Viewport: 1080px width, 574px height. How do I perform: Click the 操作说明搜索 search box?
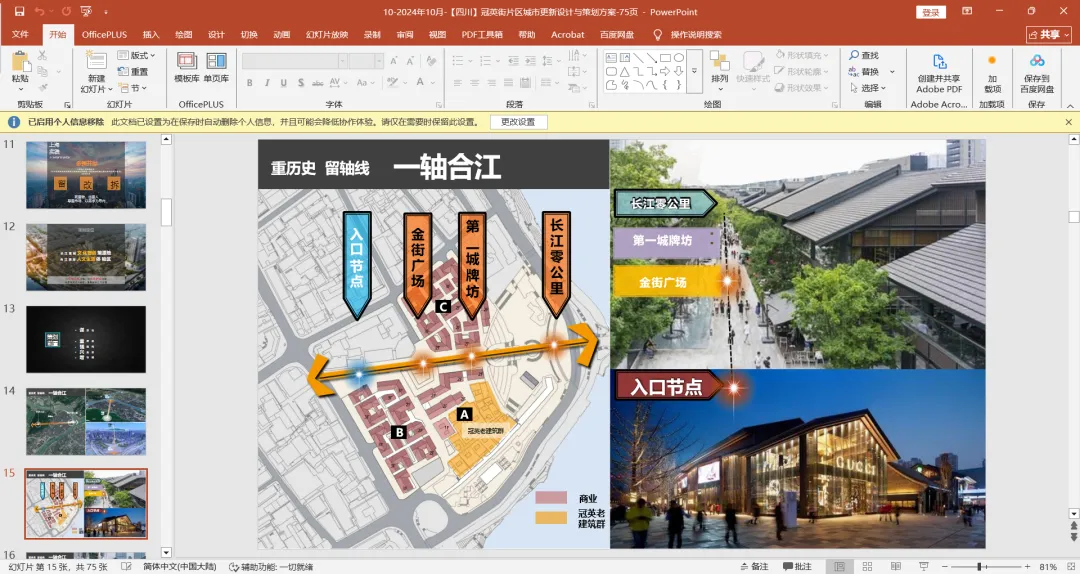click(x=696, y=34)
